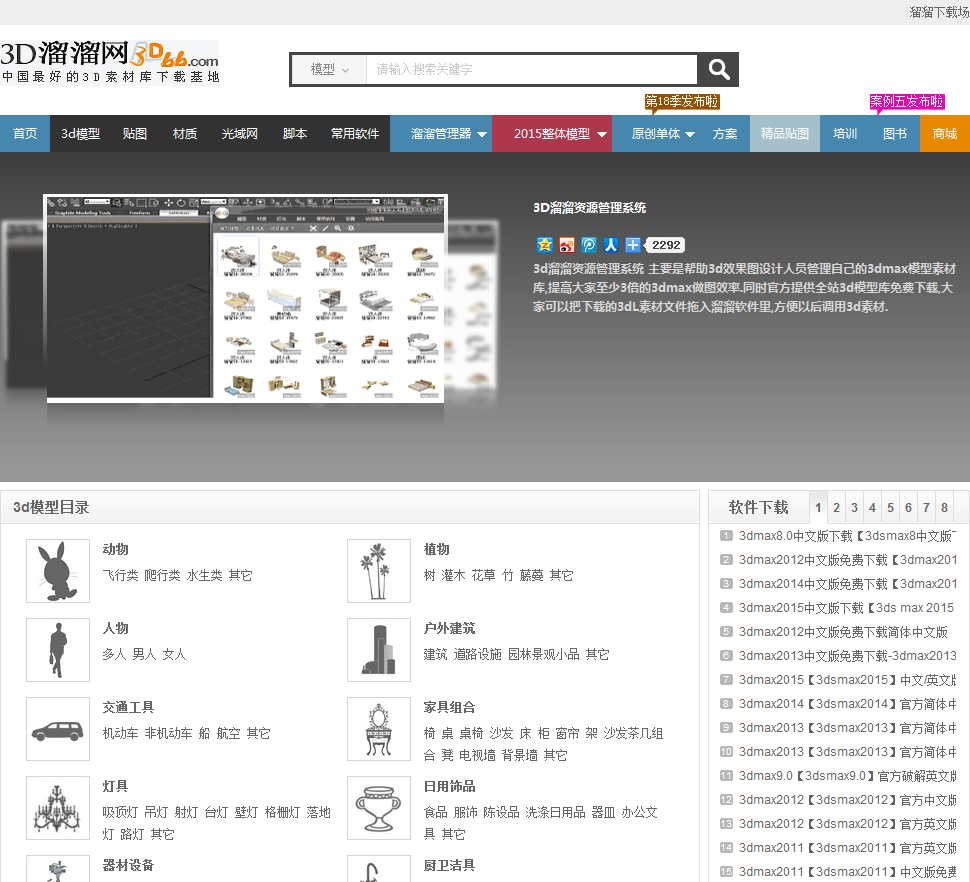The image size is (970, 882).
Task: Open the 方案 navigation item
Action: pos(724,134)
